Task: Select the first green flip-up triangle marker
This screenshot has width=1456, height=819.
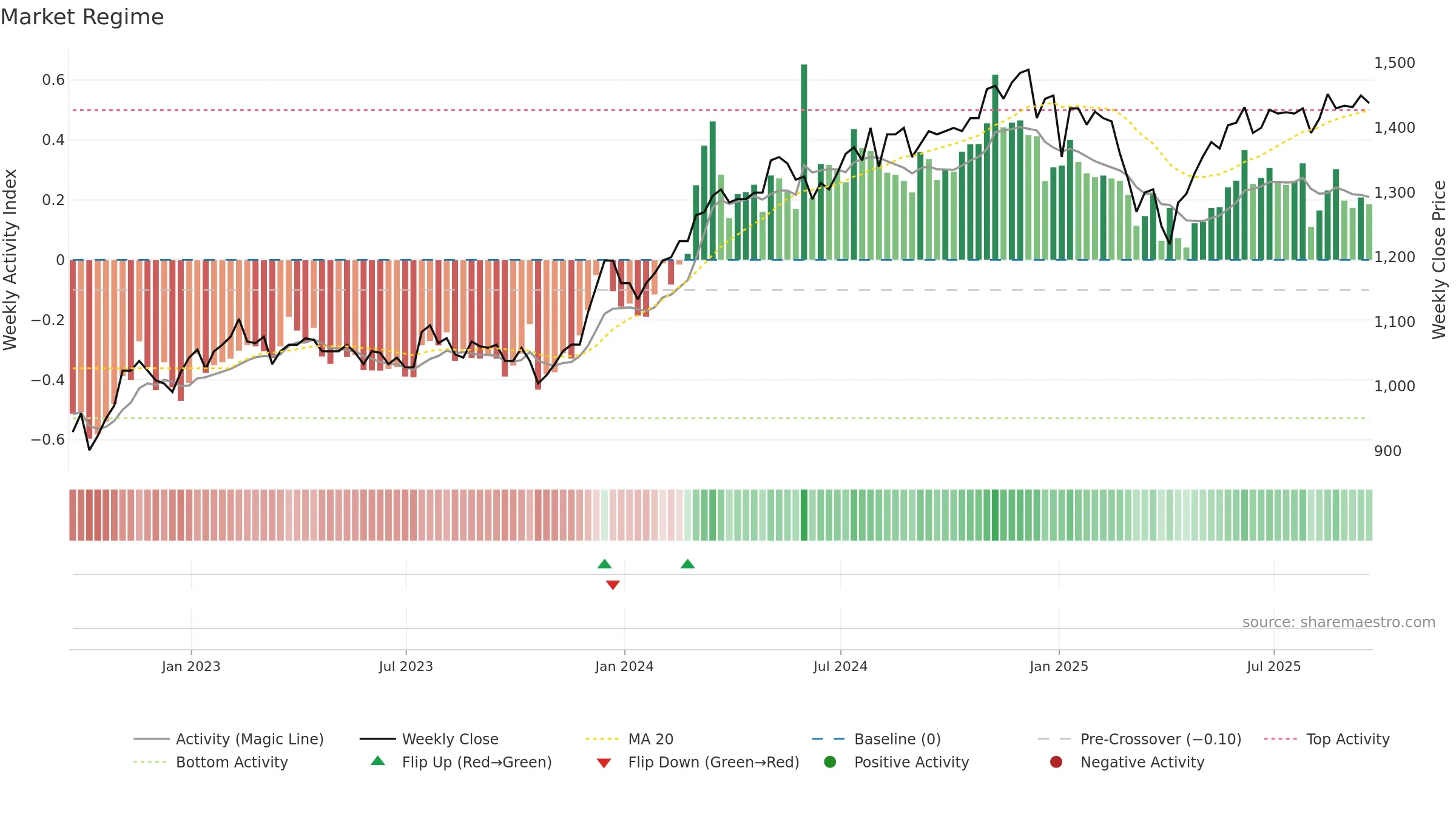Action: pyautogui.click(x=604, y=564)
